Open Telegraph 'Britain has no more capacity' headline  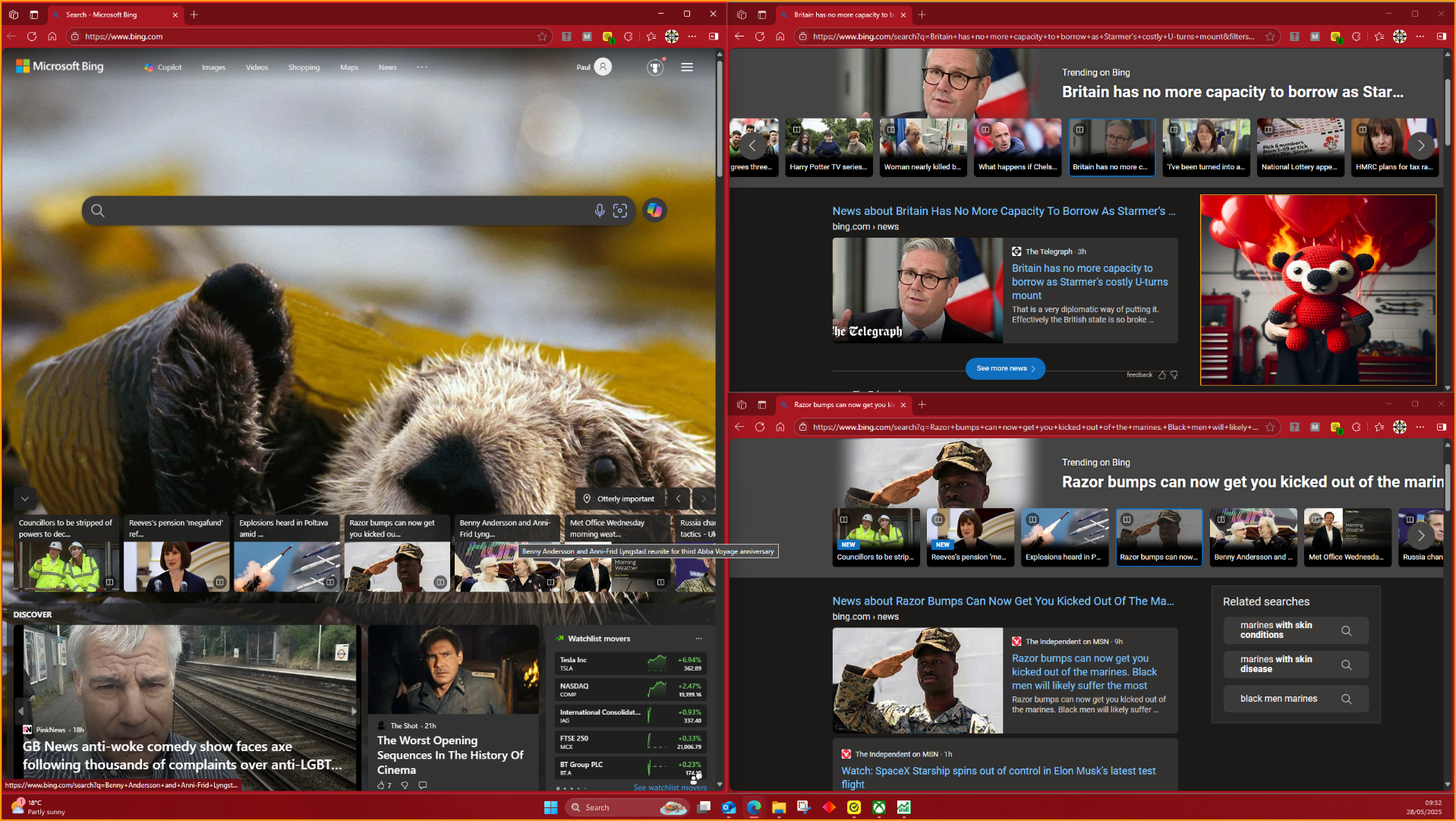click(x=1089, y=282)
